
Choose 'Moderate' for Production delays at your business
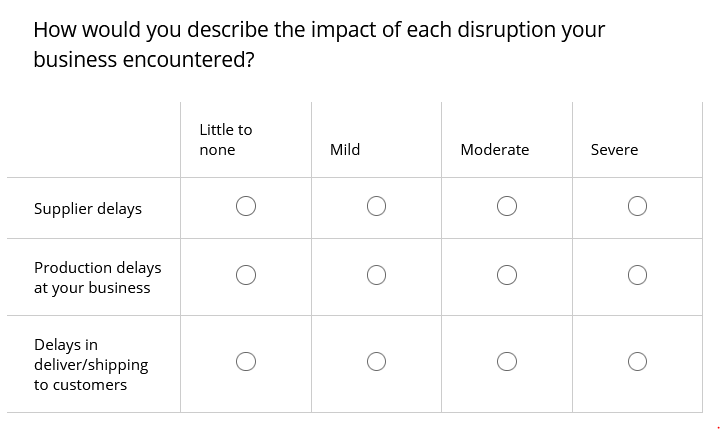(x=506, y=275)
